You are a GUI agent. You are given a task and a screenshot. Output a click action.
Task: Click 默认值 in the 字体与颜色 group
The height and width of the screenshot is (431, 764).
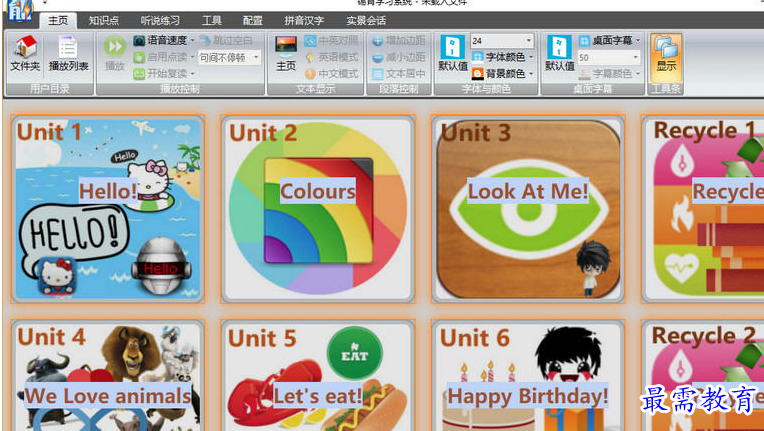click(x=453, y=54)
